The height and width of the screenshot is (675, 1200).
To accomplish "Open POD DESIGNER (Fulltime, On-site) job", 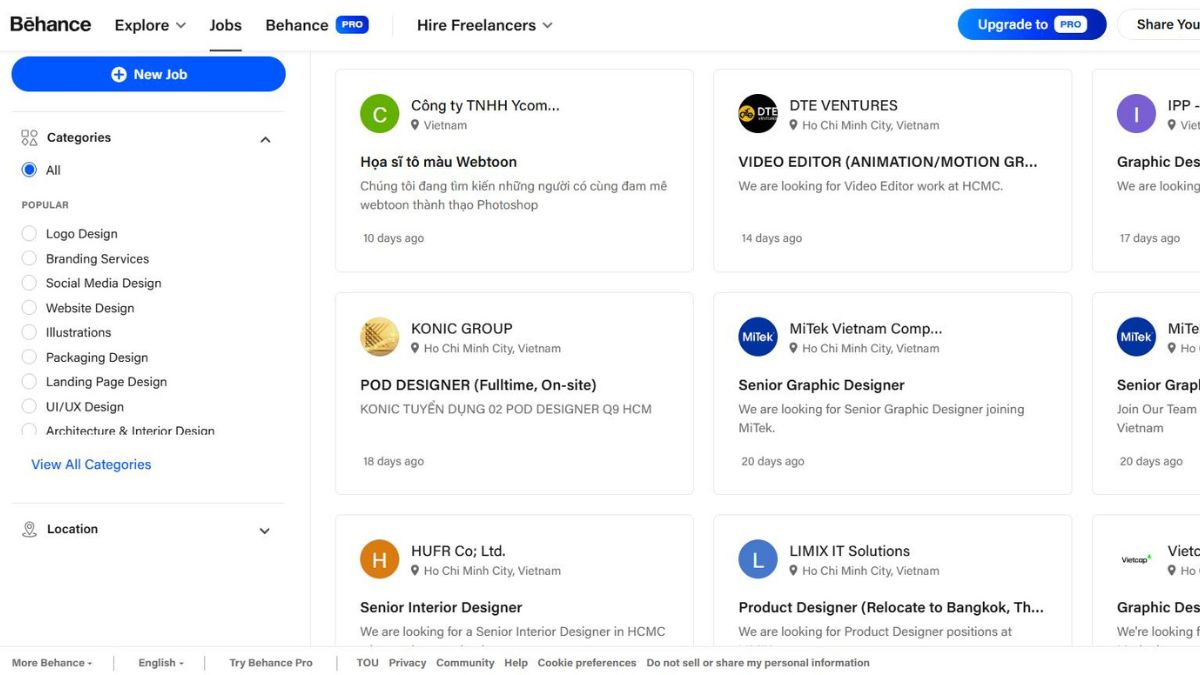I will [478, 385].
